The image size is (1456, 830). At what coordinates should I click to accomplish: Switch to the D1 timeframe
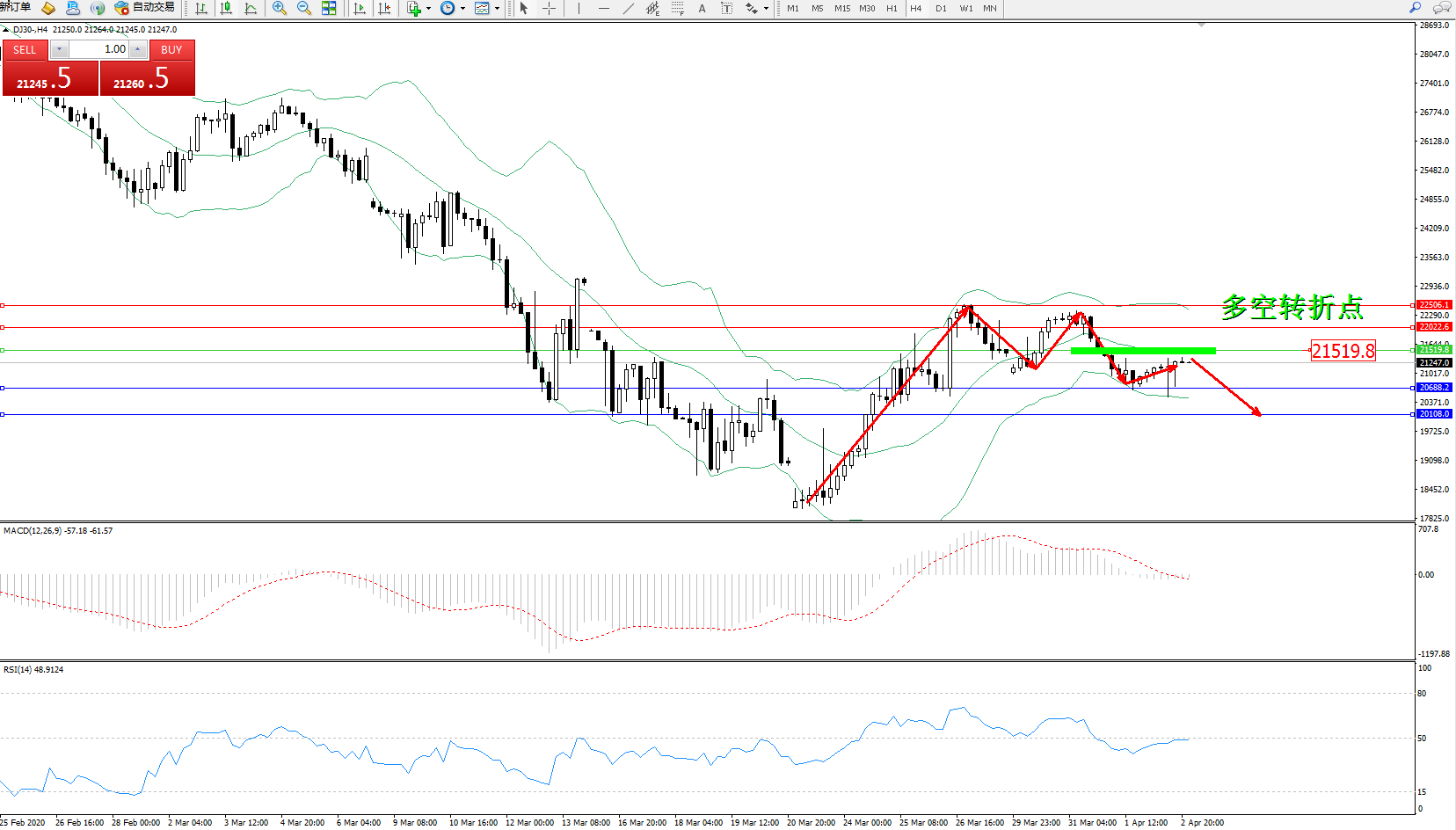coord(941,8)
